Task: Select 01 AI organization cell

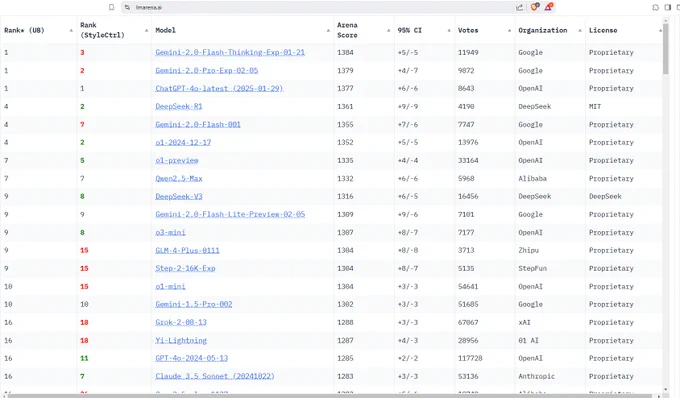Action: [x=528, y=341]
